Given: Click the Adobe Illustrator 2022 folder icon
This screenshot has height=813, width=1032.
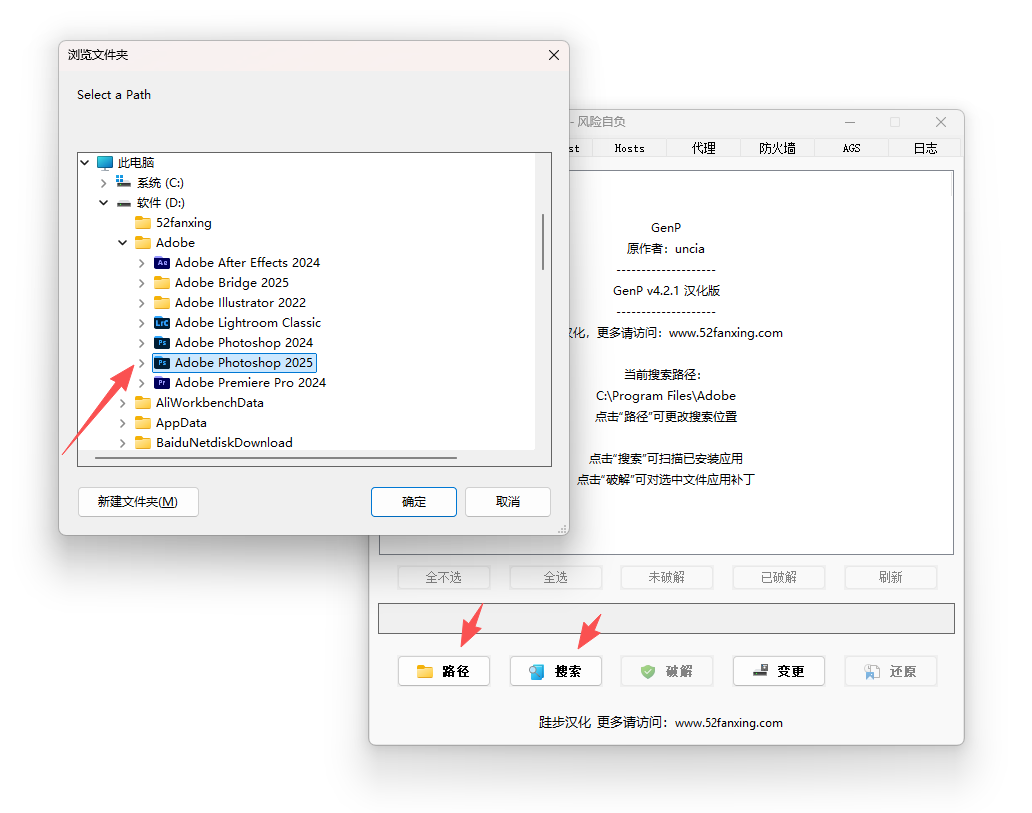Looking at the screenshot, I should pyautogui.click(x=162, y=303).
